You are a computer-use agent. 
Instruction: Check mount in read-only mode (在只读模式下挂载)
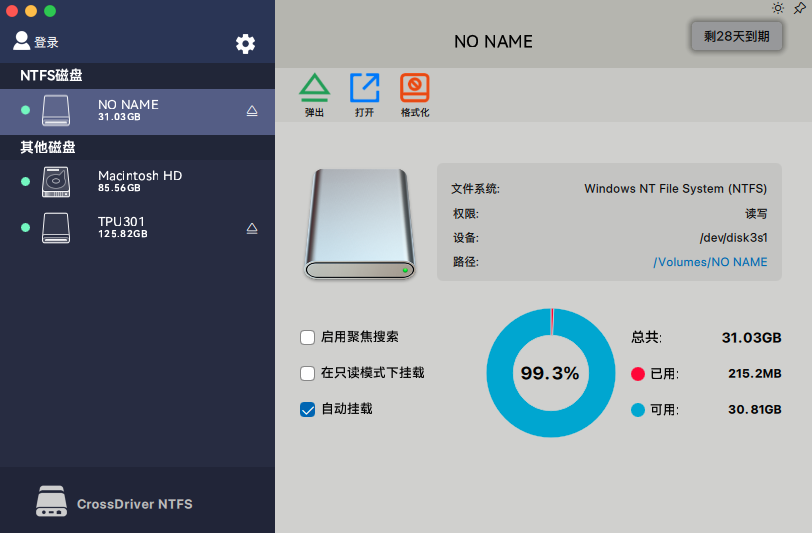coord(308,373)
